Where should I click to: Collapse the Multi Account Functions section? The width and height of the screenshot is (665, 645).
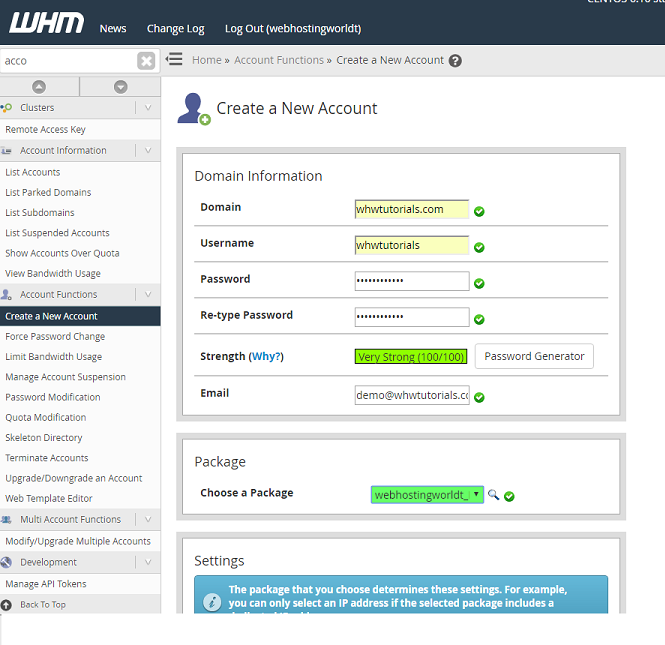[148, 520]
